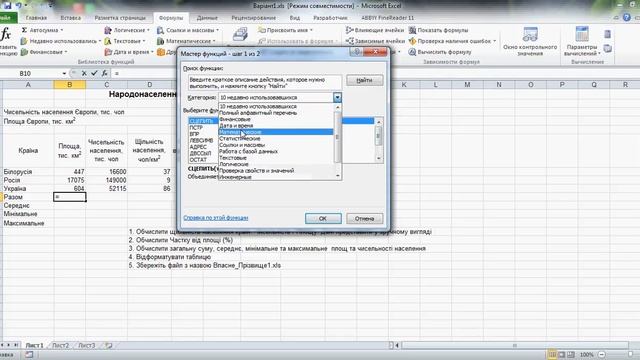
Task: Click the Категория combo box arrow
Action: (337, 98)
